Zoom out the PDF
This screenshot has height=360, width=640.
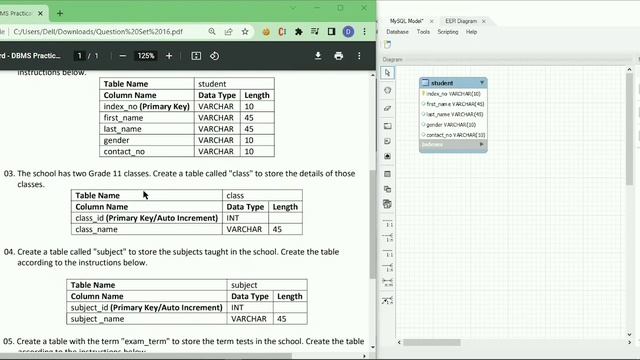[122, 56]
